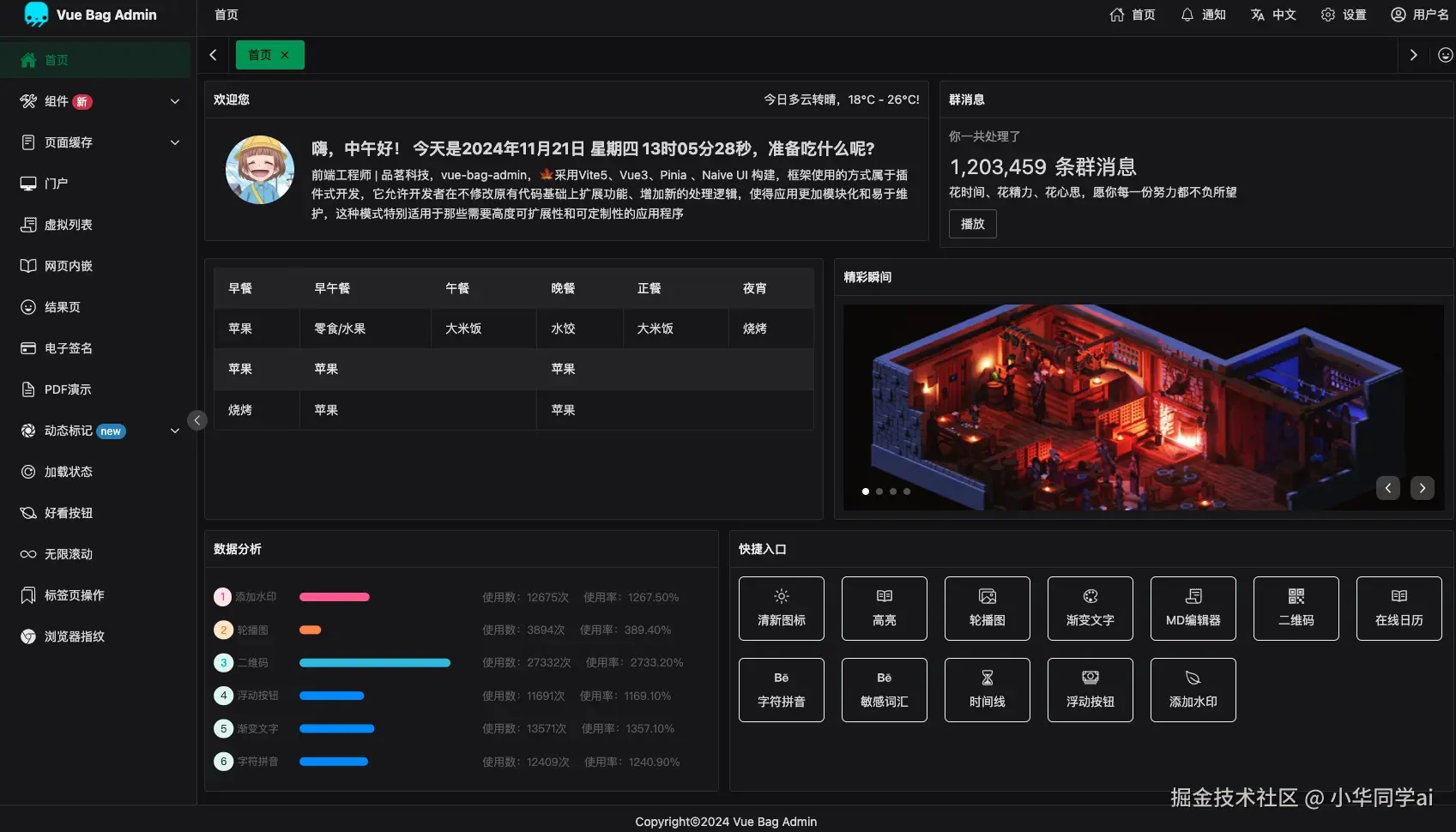Open the 高亮 shortcut card
1456x832 pixels.
coord(885,608)
